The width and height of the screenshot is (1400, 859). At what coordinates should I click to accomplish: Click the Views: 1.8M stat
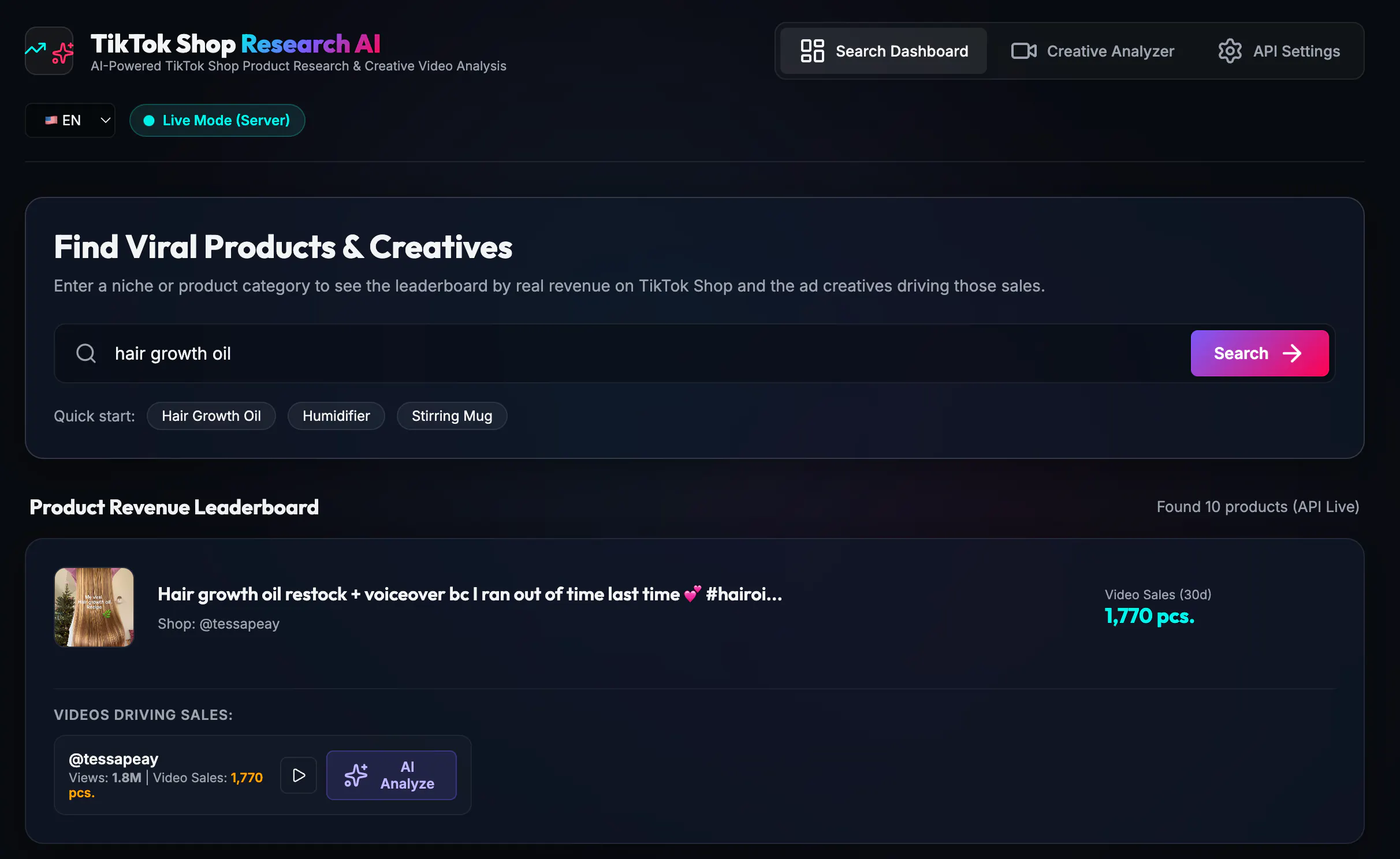105,778
